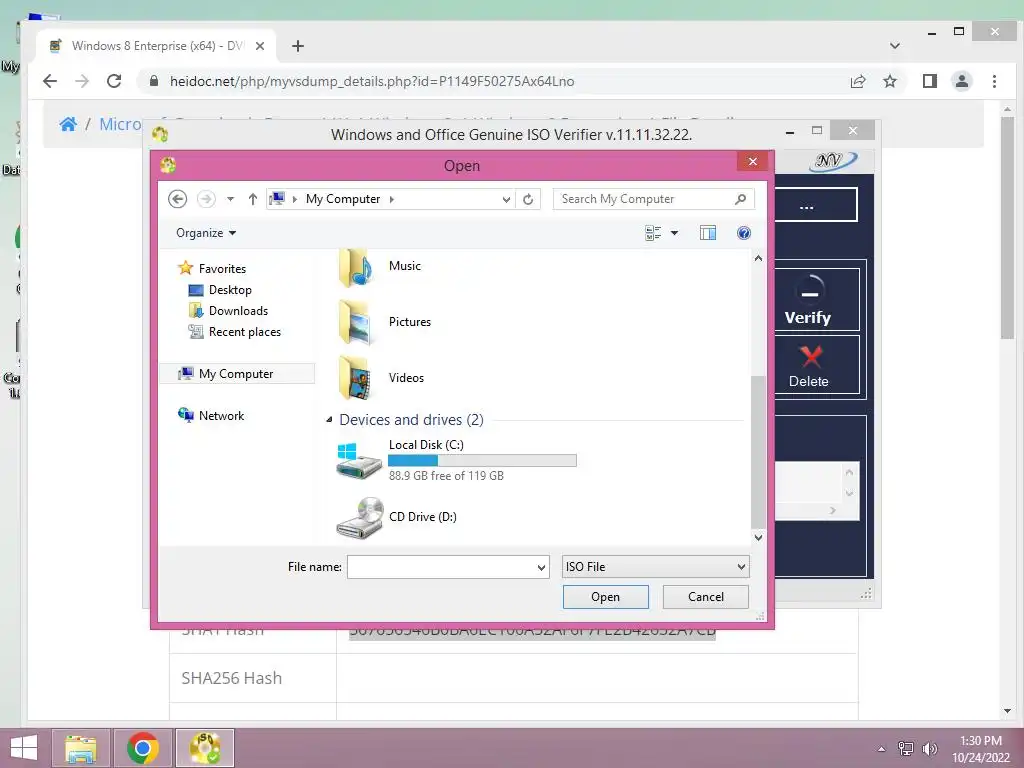Select the Music folder icon
The height and width of the screenshot is (768, 1024).
click(356, 268)
